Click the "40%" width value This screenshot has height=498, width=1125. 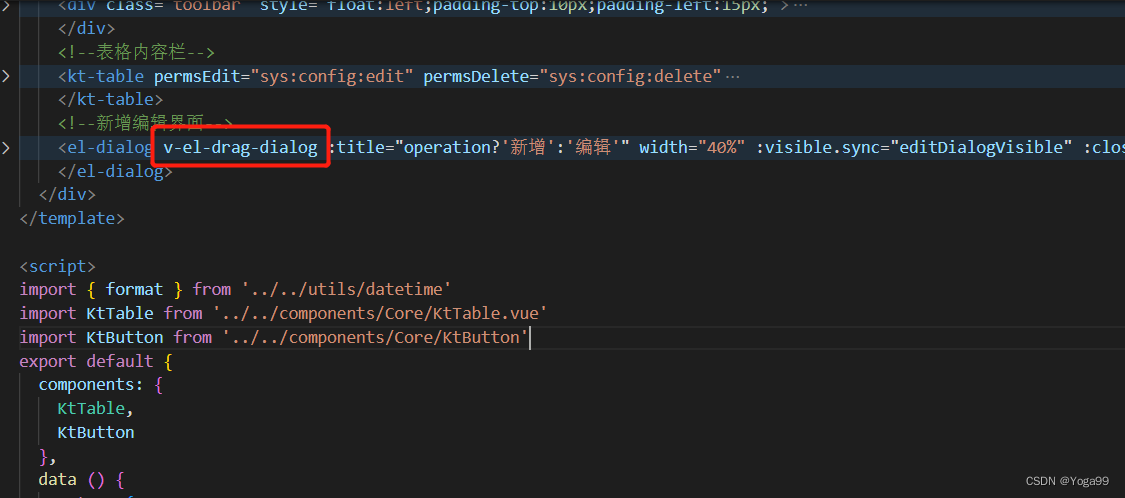(721, 148)
